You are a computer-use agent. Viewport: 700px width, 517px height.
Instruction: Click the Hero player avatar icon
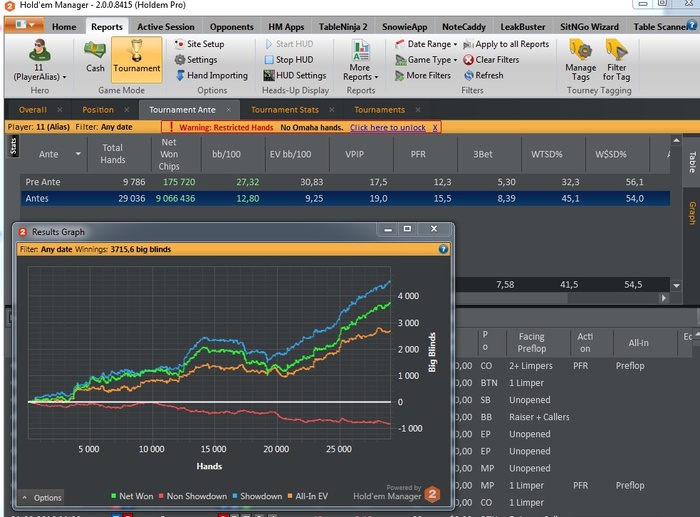point(39,50)
